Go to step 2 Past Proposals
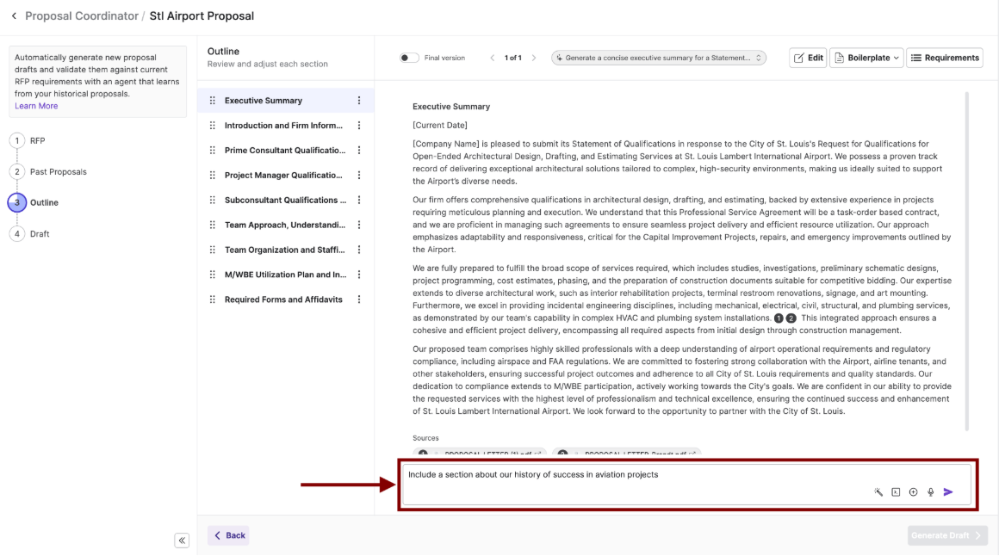The height and width of the screenshot is (556, 999). 48,172
